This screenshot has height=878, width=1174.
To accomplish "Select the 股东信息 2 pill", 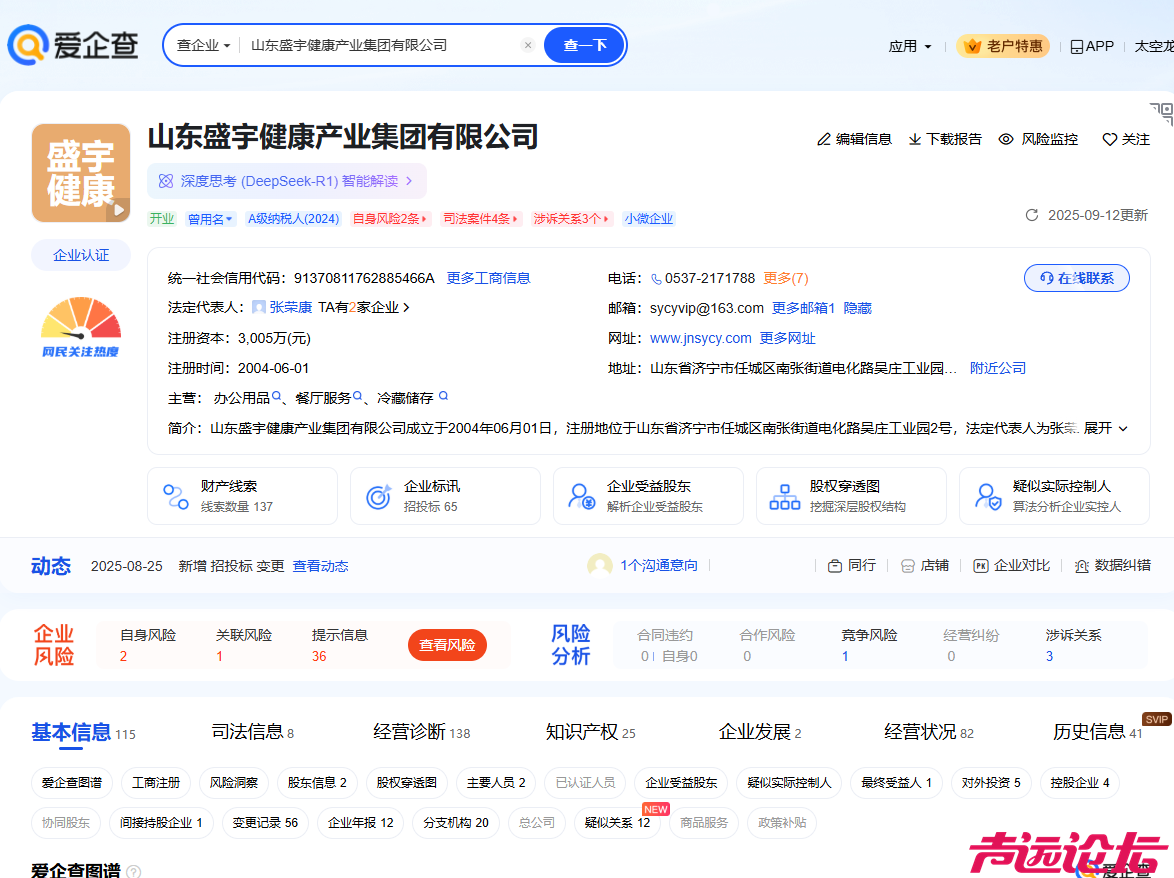I will tap(317, 782).
